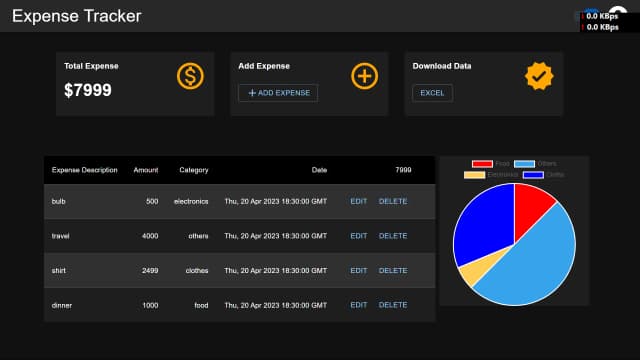The image size is (640, 360).
Task: Select the shirt description cell
Action: (x=58, y=271)
